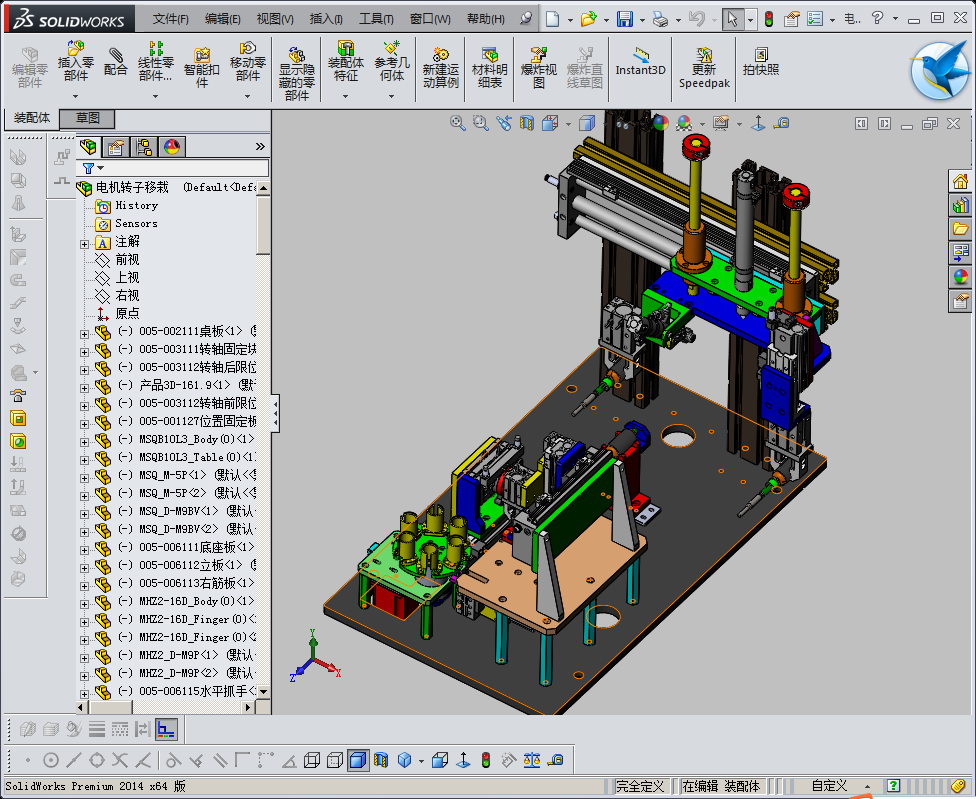This screenshot has width=976, height=799.
Task: Open the 插入零部件 dropdown arrow
Action: click(76, 96)
